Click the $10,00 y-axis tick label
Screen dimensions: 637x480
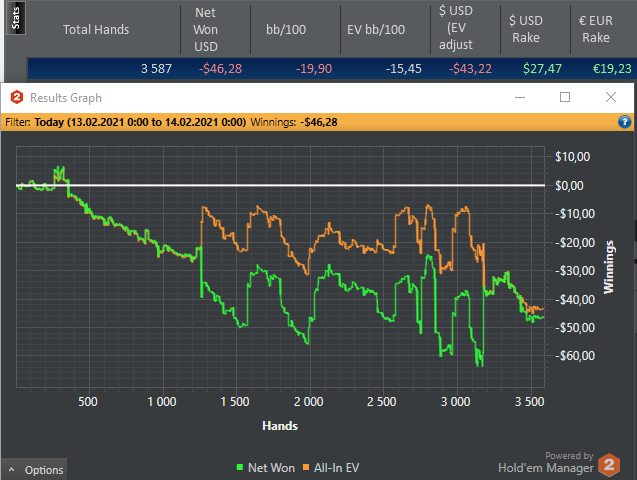pos(572,157)
